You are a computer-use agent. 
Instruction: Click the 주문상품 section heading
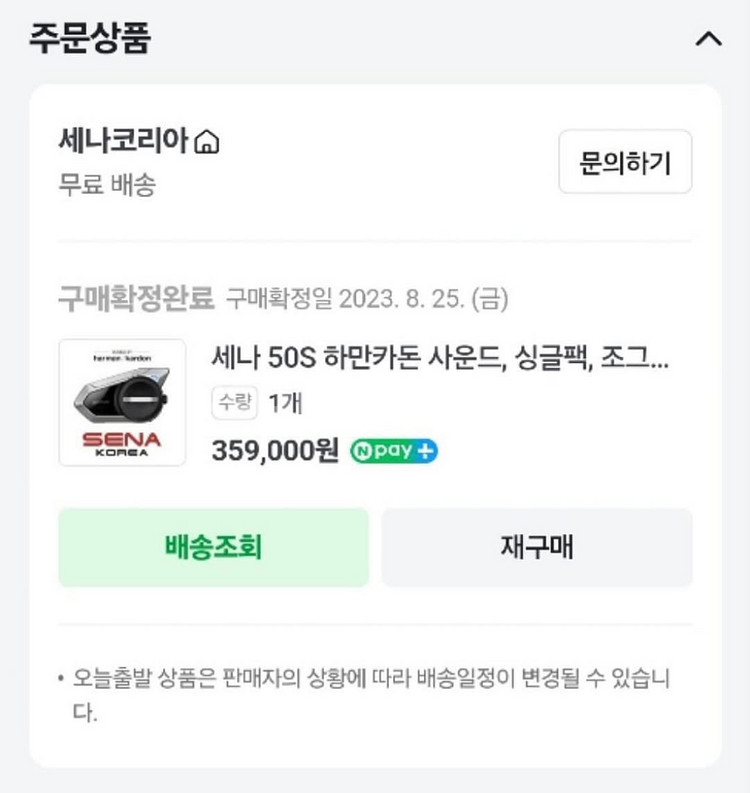[x=90, y=38]
